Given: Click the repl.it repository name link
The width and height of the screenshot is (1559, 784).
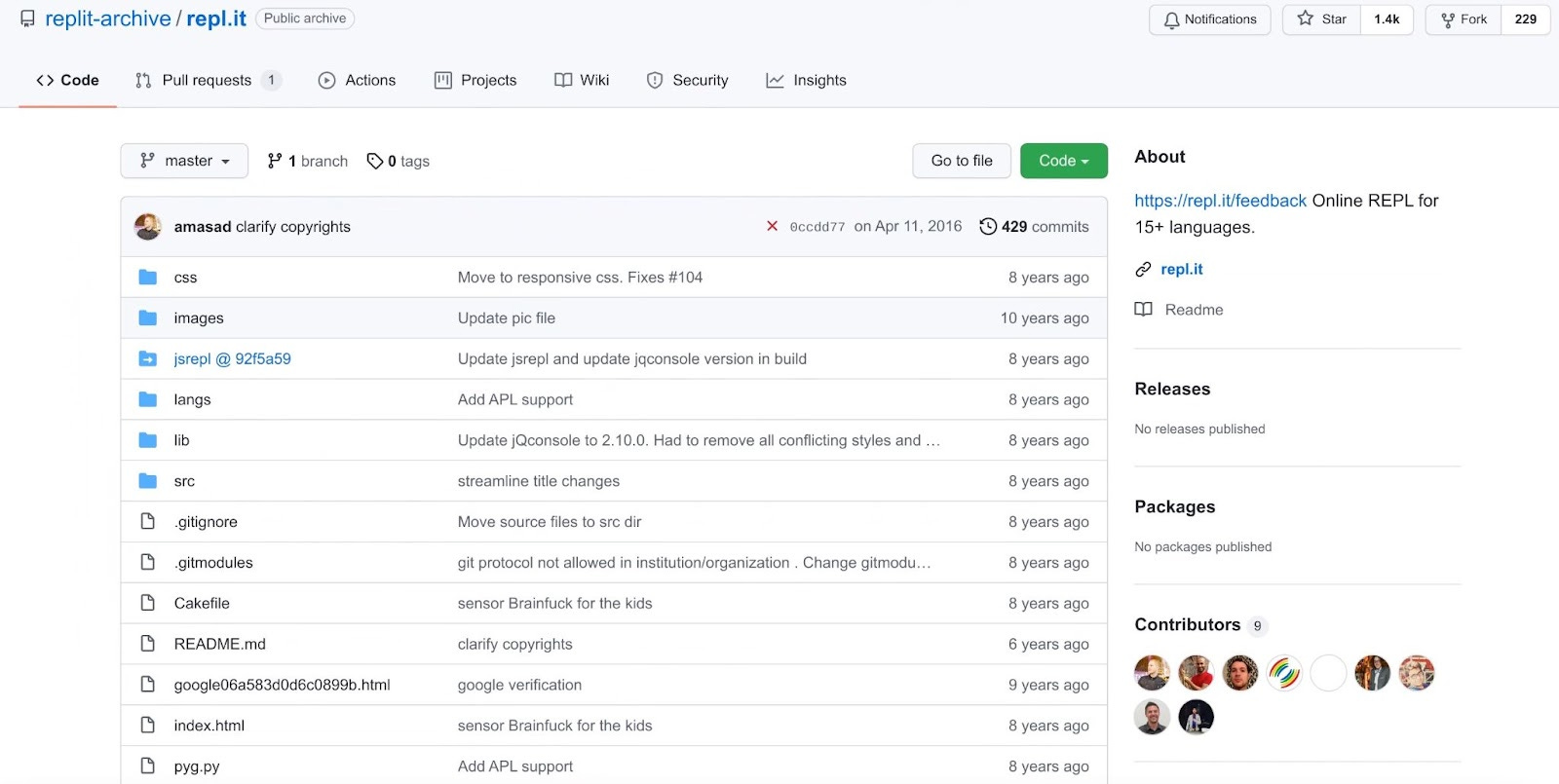Looking at the screenshot, I should pyautogui.click(x=216, y=19).
